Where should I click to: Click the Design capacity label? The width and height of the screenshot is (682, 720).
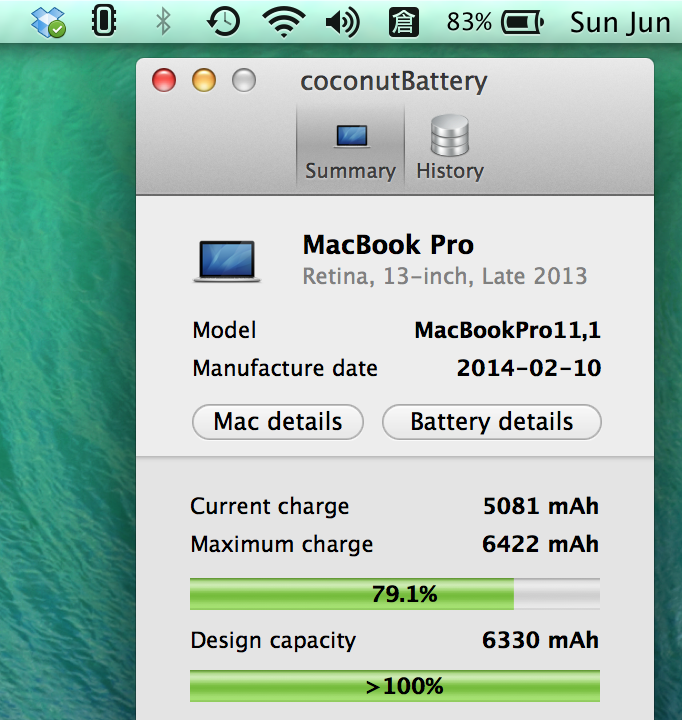(273, 641)
